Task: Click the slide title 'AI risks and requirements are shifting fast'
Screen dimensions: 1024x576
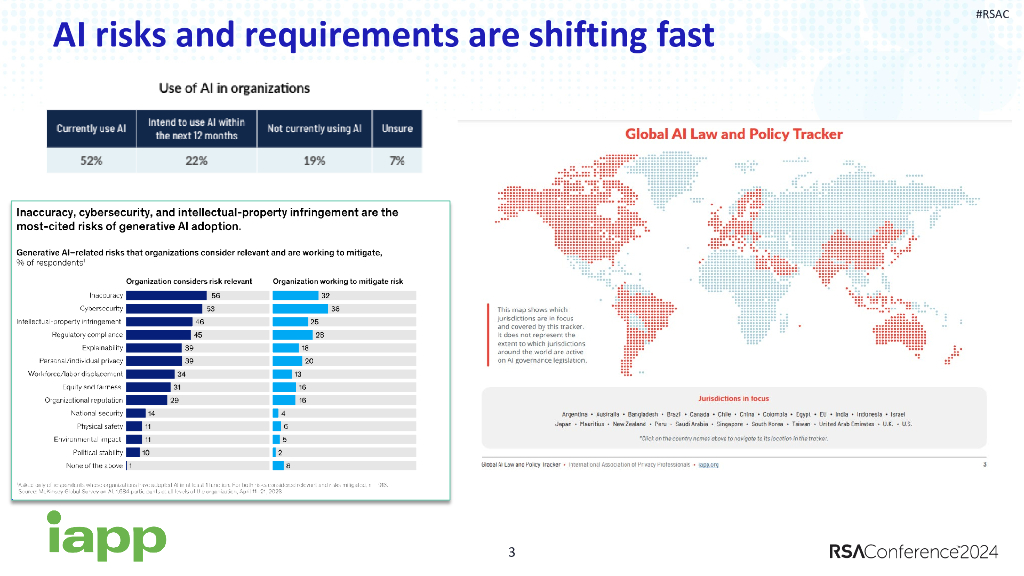Action: [x=383, y=35]
